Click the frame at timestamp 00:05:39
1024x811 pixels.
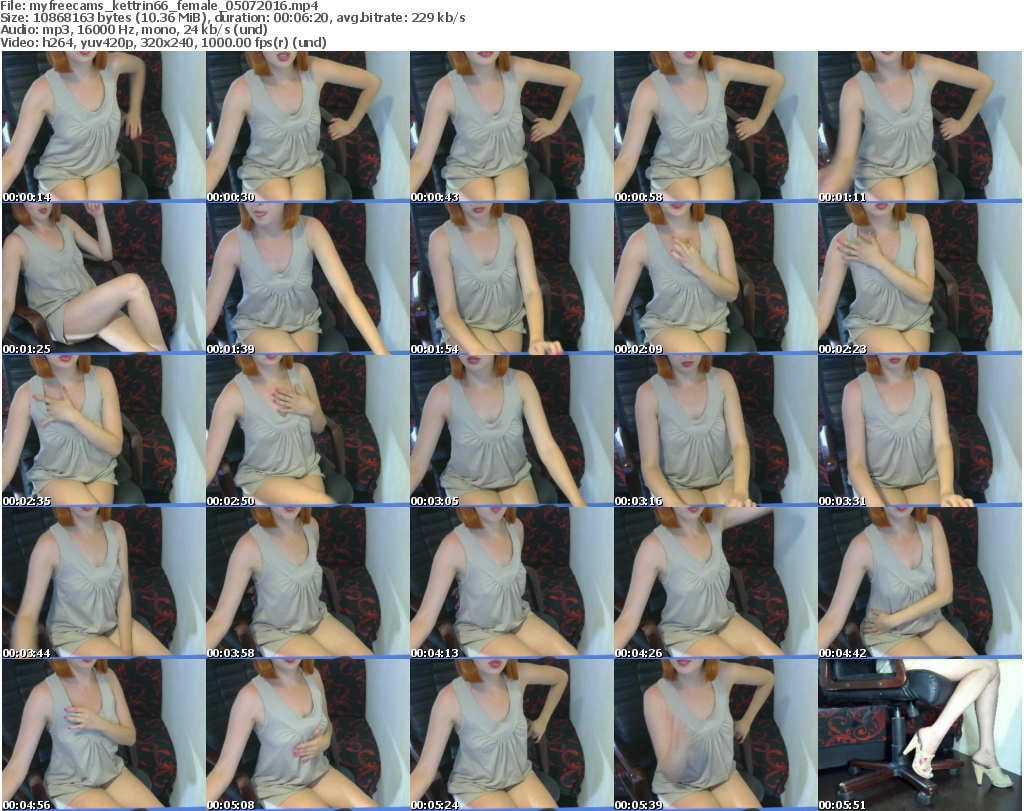coord(715,735)
